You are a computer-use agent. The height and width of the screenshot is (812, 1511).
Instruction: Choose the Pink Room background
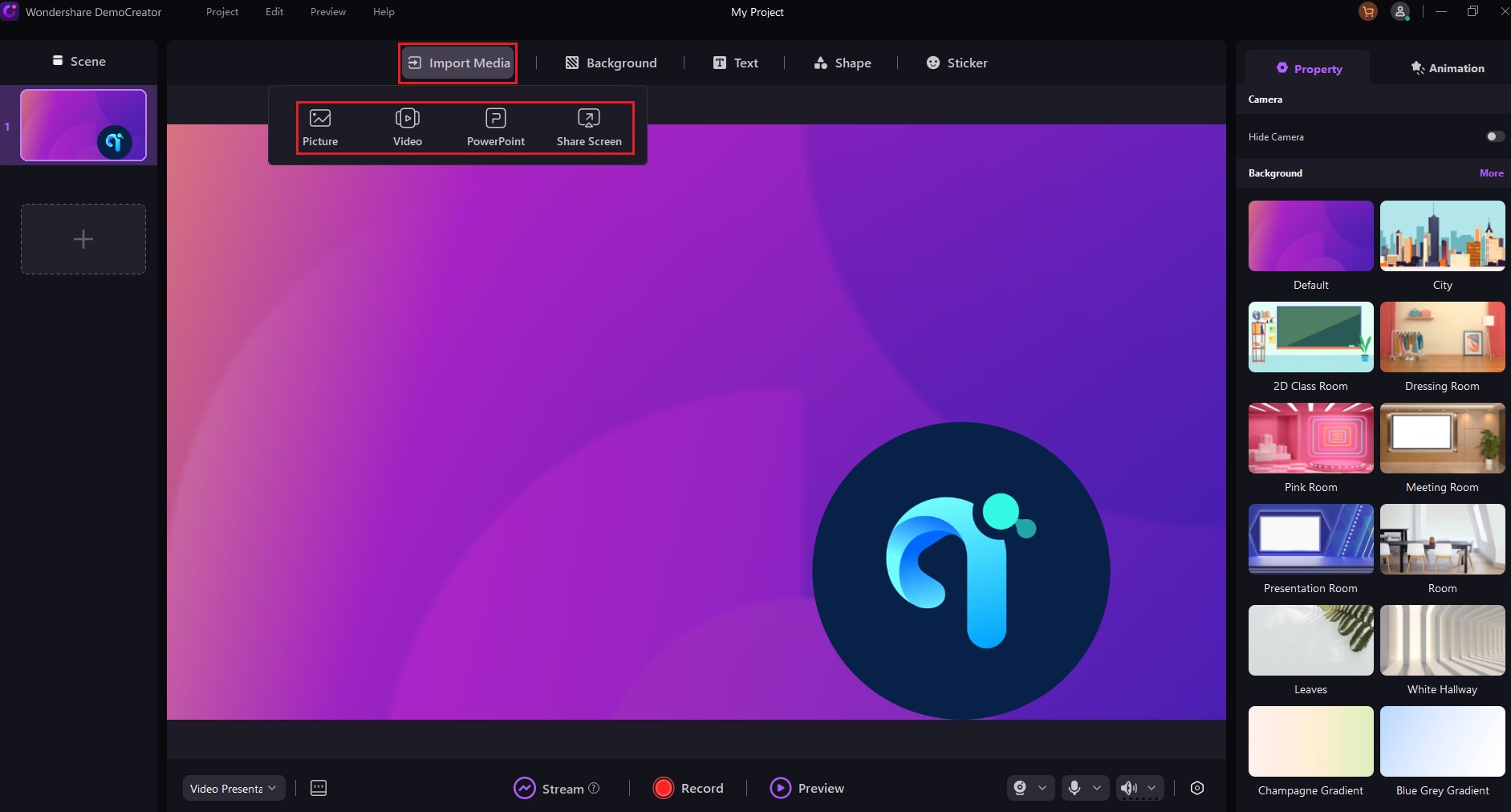(x=1310, y=438)
